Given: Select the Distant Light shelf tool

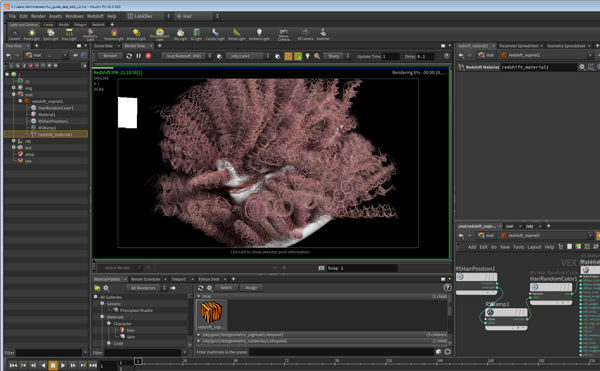Looking at the screenshot, I should coord(136,34).
